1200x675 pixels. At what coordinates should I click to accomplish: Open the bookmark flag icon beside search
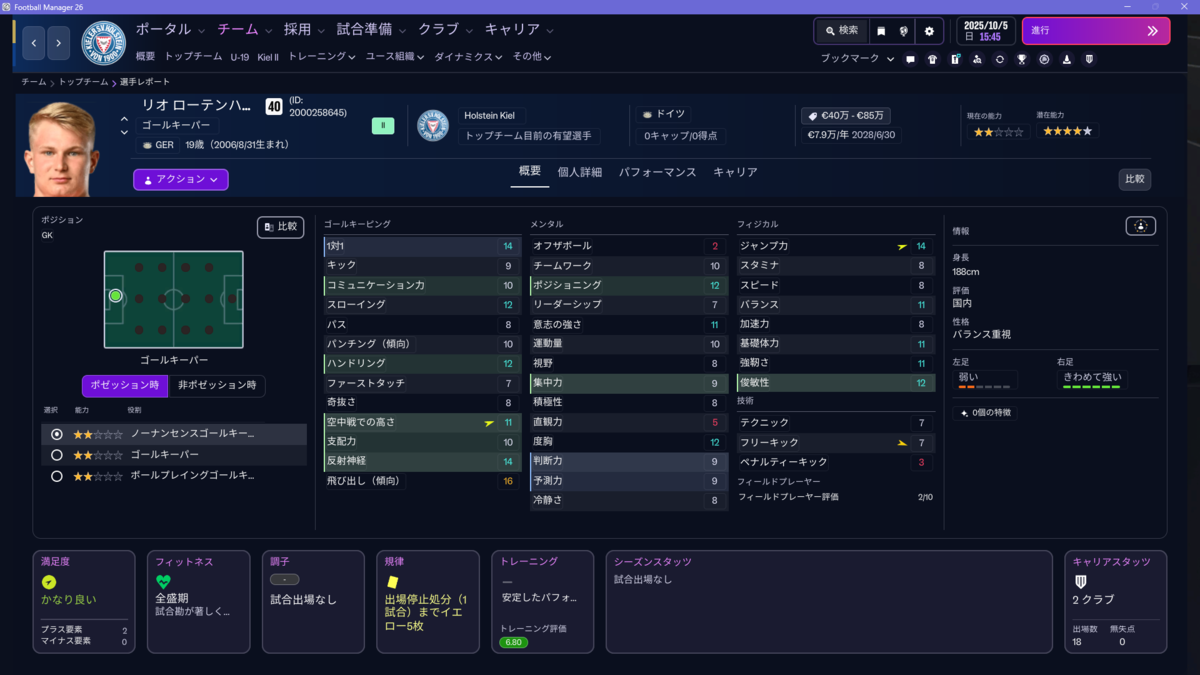click(x=881, y=31)
